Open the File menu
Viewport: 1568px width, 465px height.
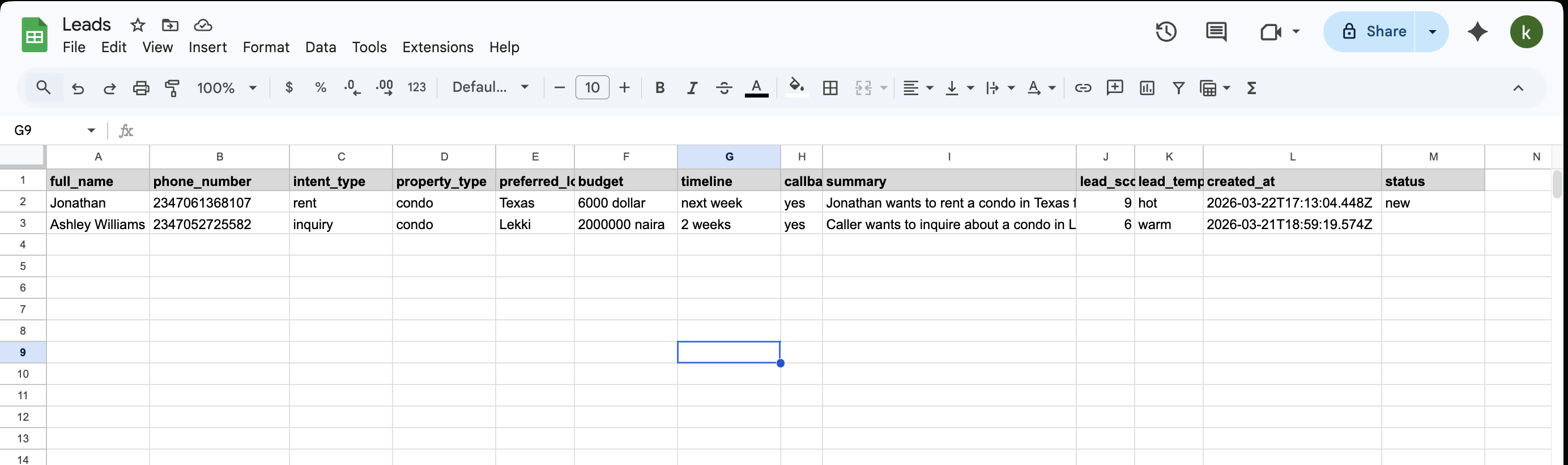pyautogui.click(x=74, y=47)
